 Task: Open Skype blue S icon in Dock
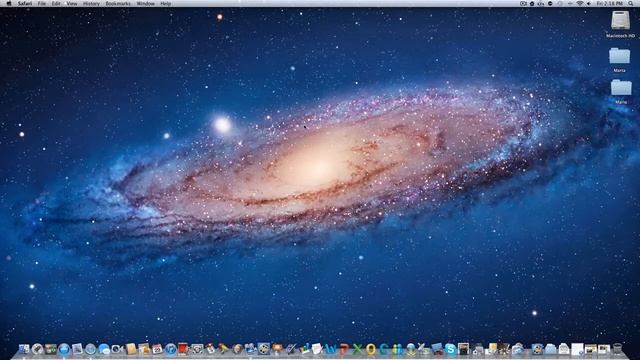(450, 349)
